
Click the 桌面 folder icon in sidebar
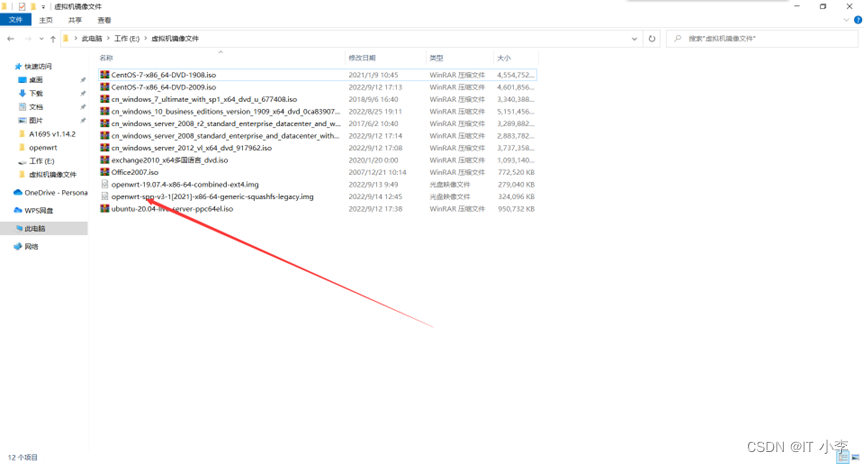pos(23,80)
